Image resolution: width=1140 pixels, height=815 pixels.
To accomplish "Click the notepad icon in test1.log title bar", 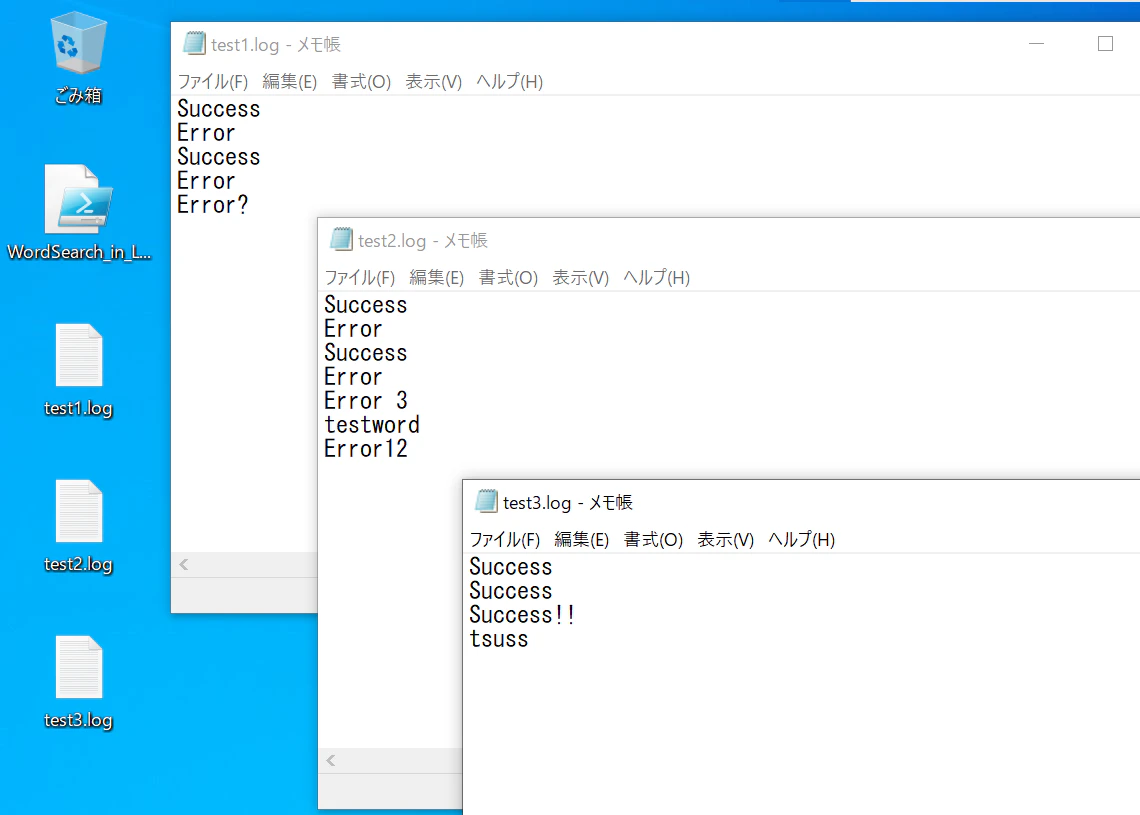I will pos(194,44).
